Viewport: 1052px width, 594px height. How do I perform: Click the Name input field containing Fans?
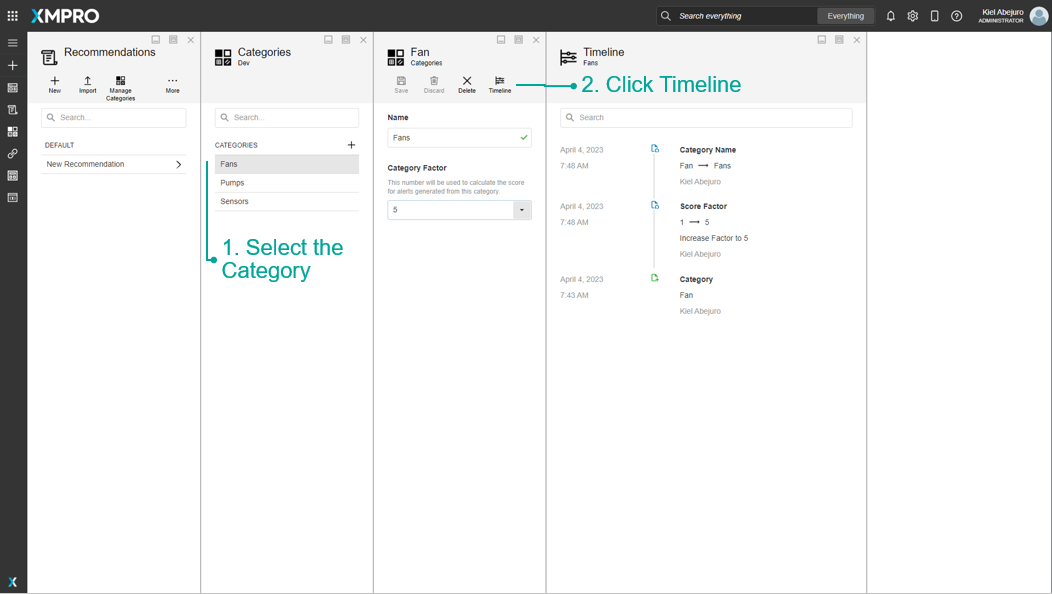[459, 138]
